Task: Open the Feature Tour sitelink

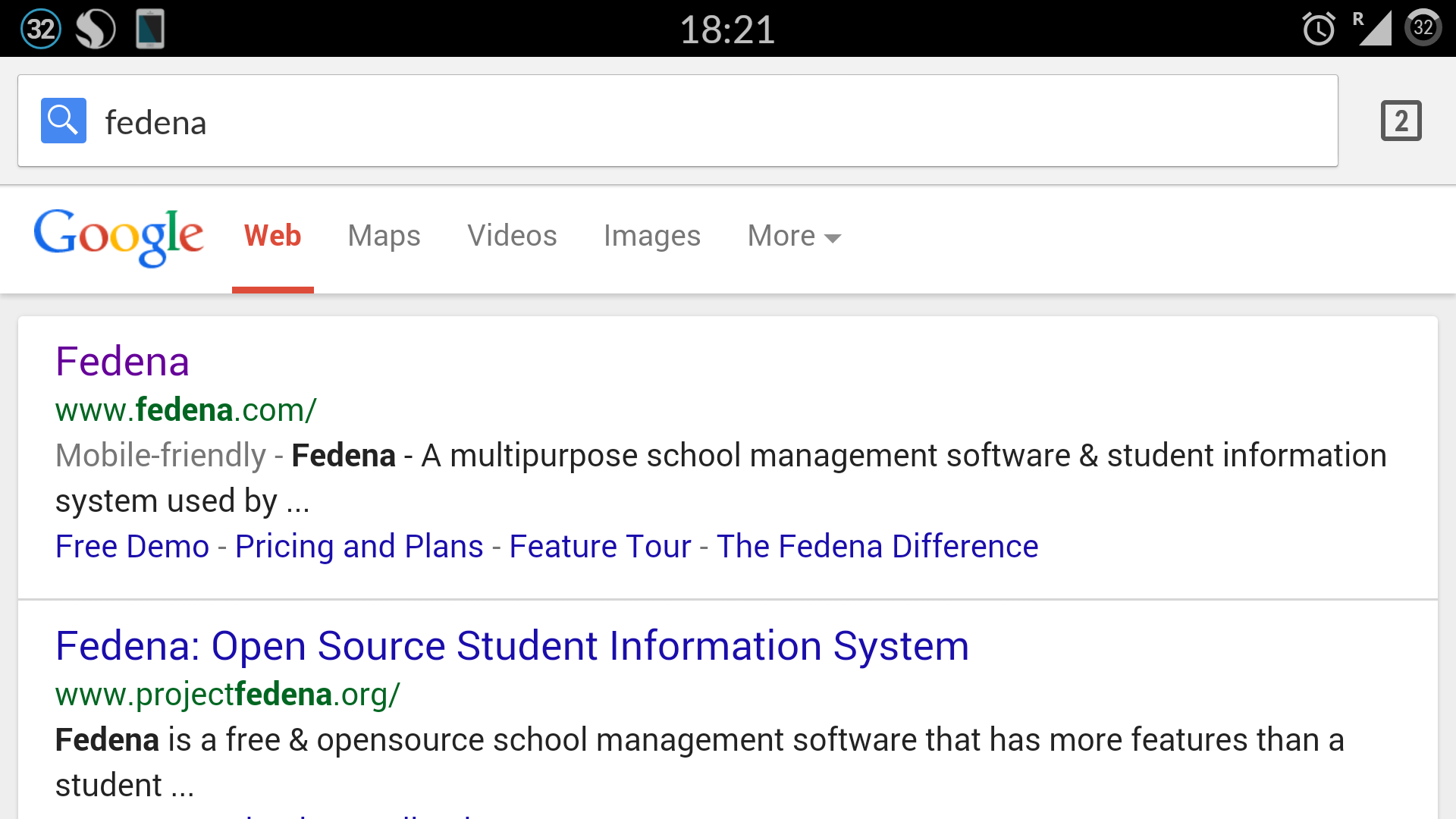Action: tap(600, 546)
